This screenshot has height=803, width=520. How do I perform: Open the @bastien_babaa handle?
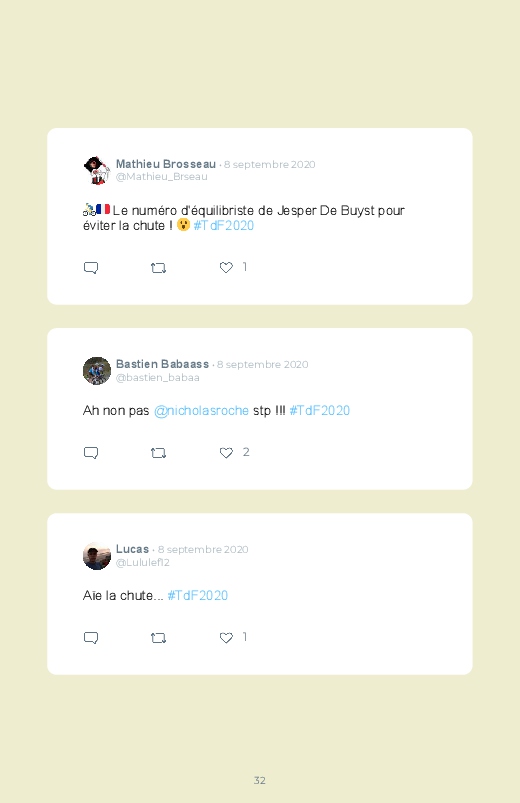pyautogui.click(x=157, y=377)
